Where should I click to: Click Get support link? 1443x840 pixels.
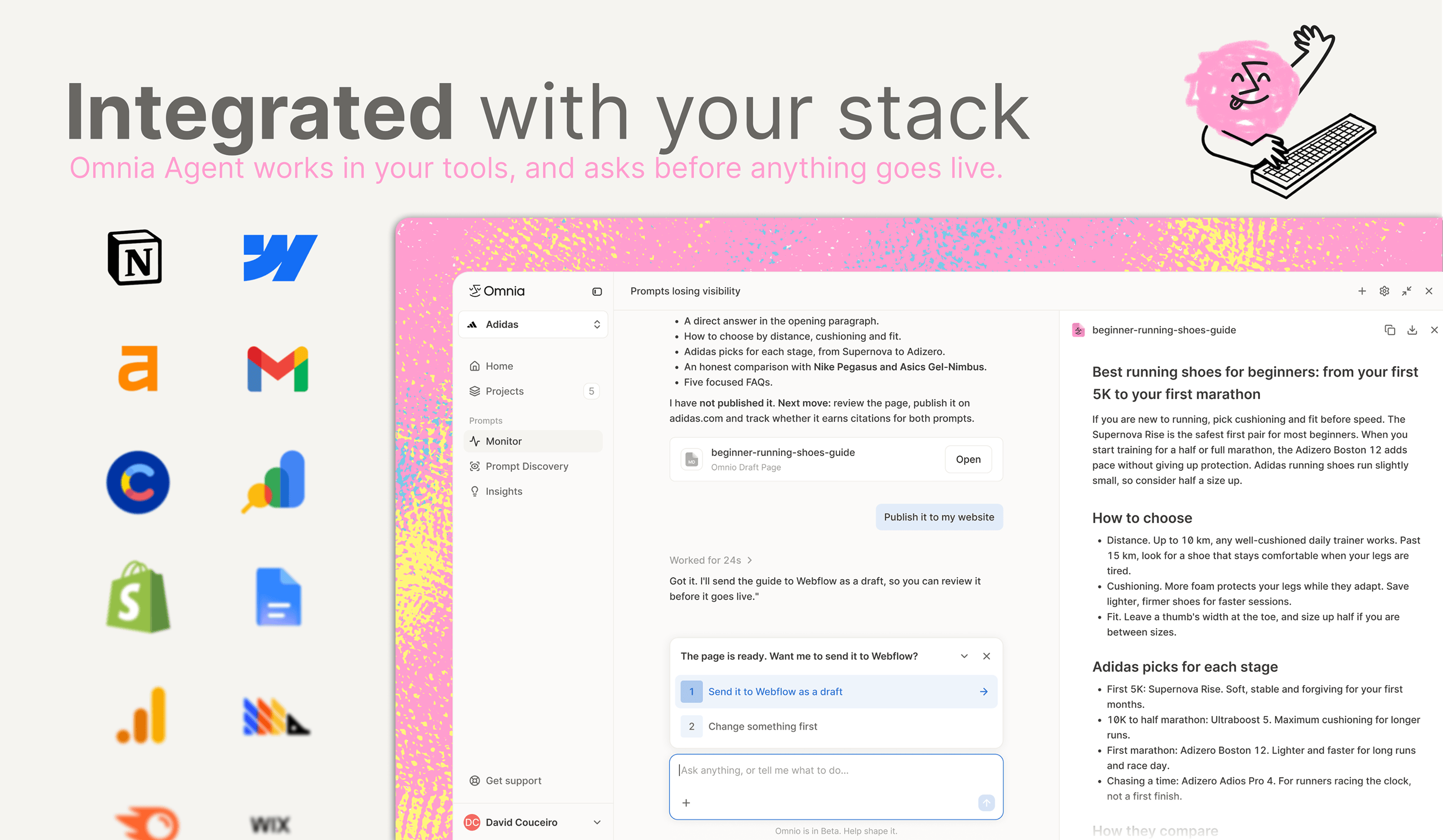click(505, 781)
